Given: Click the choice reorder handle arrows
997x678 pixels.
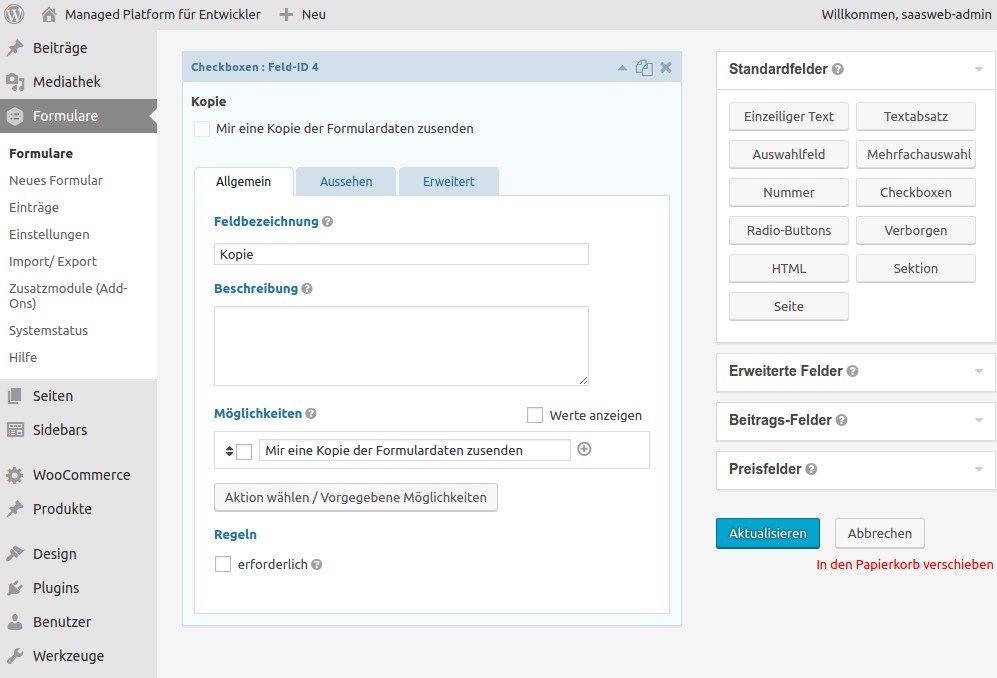Looking at the screenshot, I should [230, 451].
